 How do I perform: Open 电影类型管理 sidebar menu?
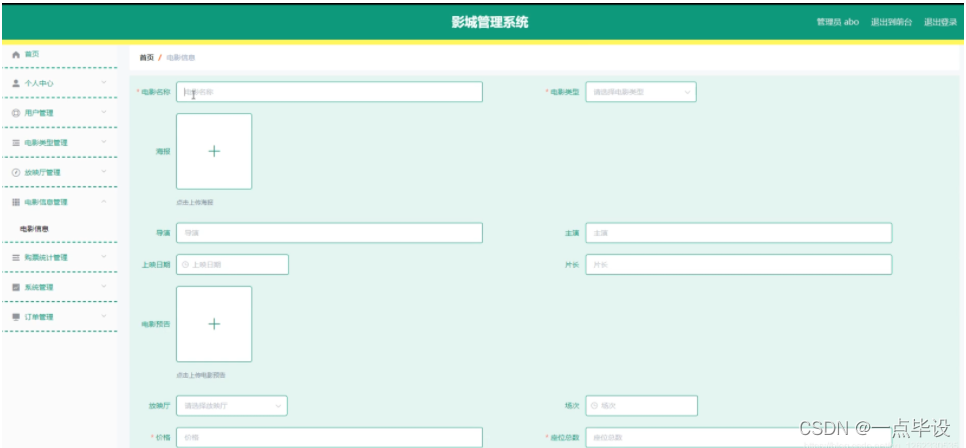(x=60, y=142)
